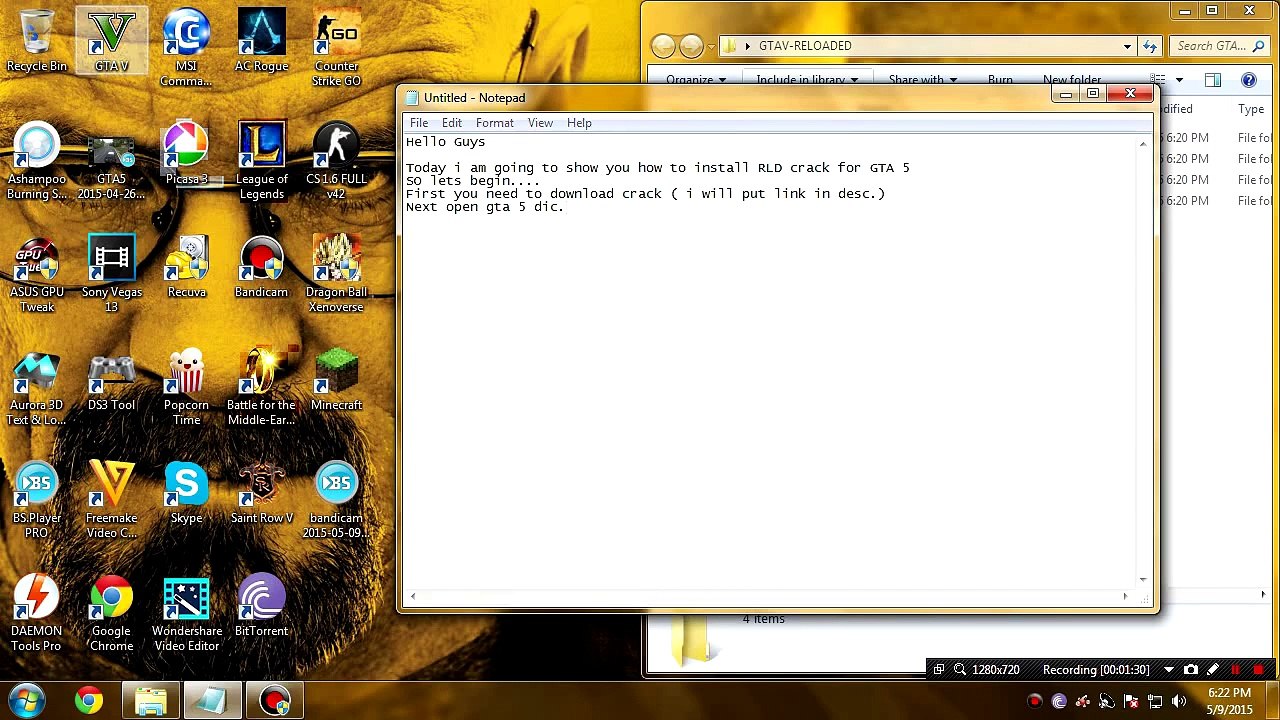The width and height of the screenshot is (1280, 720).
Task: Open the Notepad Format menu
Action: pyautogui.click(x=495, y=123)
